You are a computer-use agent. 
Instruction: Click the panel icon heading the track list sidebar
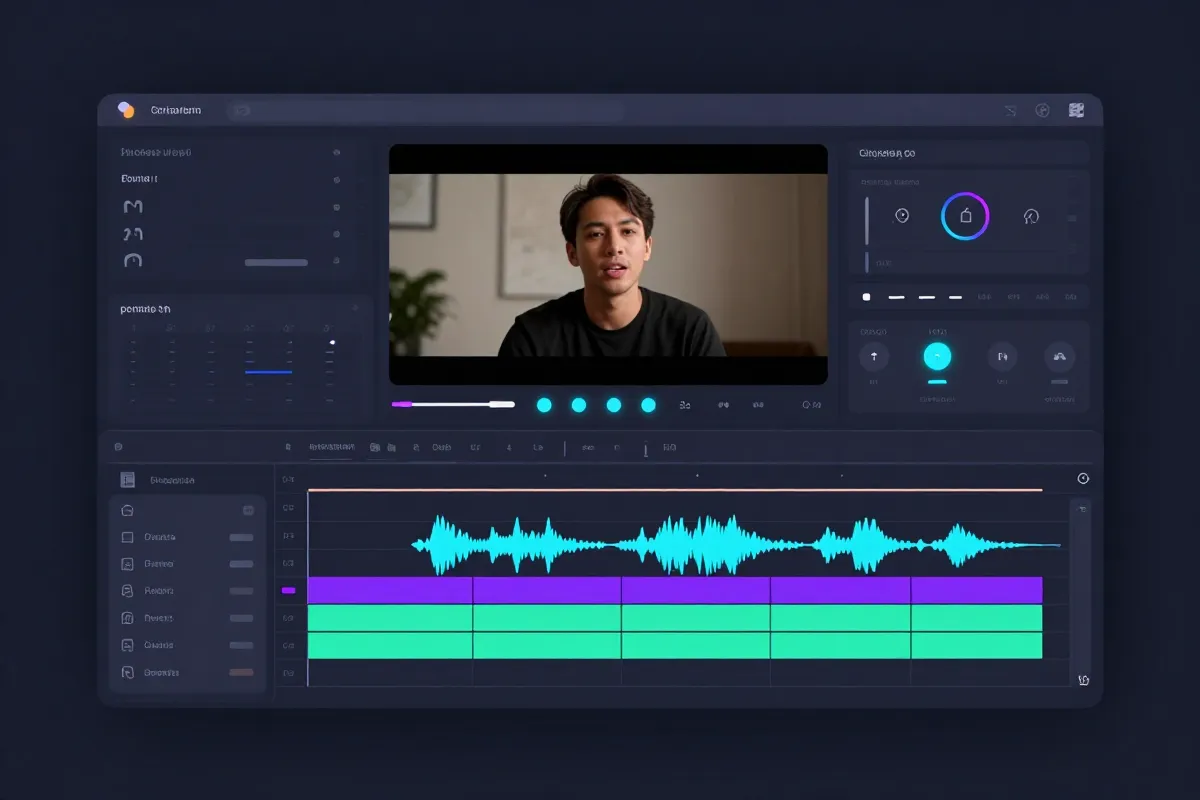pyautogui.click(x=127, y=480)
